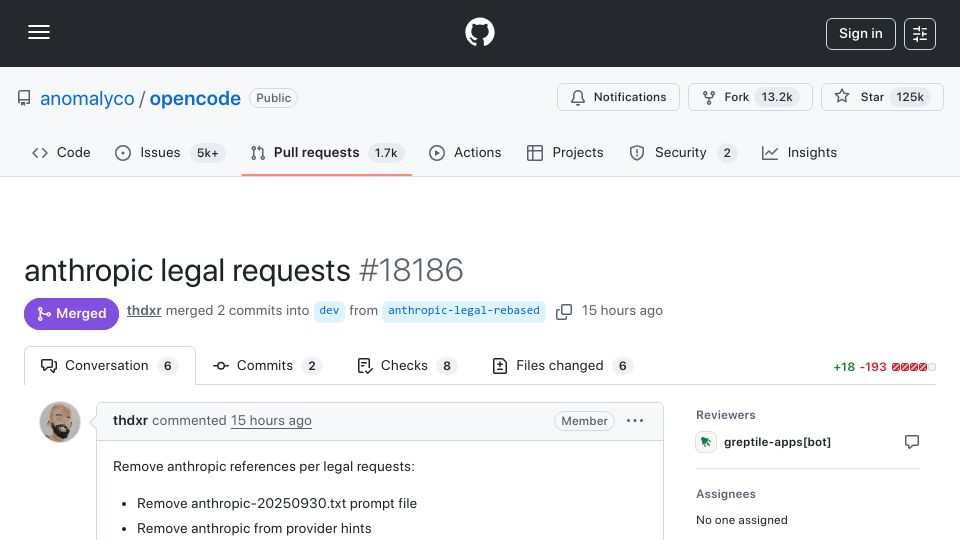Switch to the Conversation tab
This screenshot has height=540, width=960.
(x=110, y=366)
